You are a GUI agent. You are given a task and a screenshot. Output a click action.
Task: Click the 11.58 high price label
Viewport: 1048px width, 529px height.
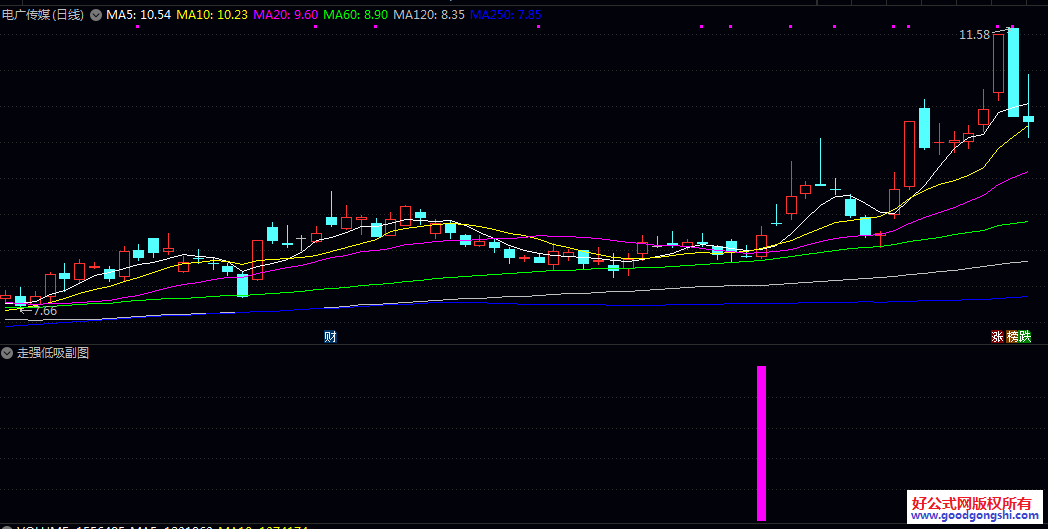pyautogui.click(x=974, y=35)
